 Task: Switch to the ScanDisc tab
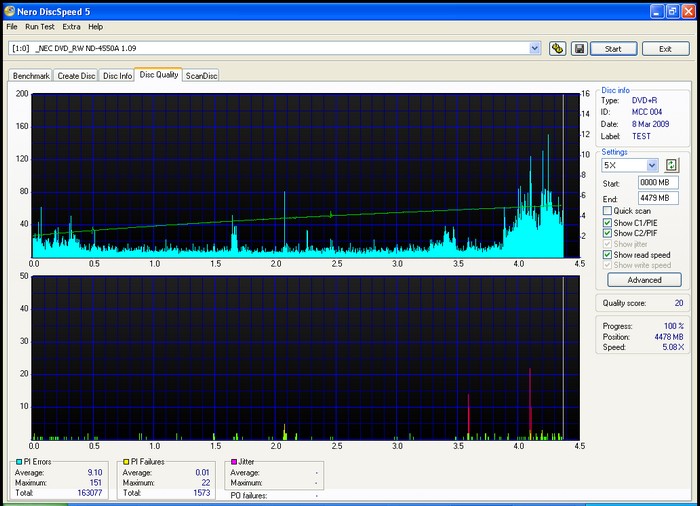pyautogui.click(x=201, y=75)
